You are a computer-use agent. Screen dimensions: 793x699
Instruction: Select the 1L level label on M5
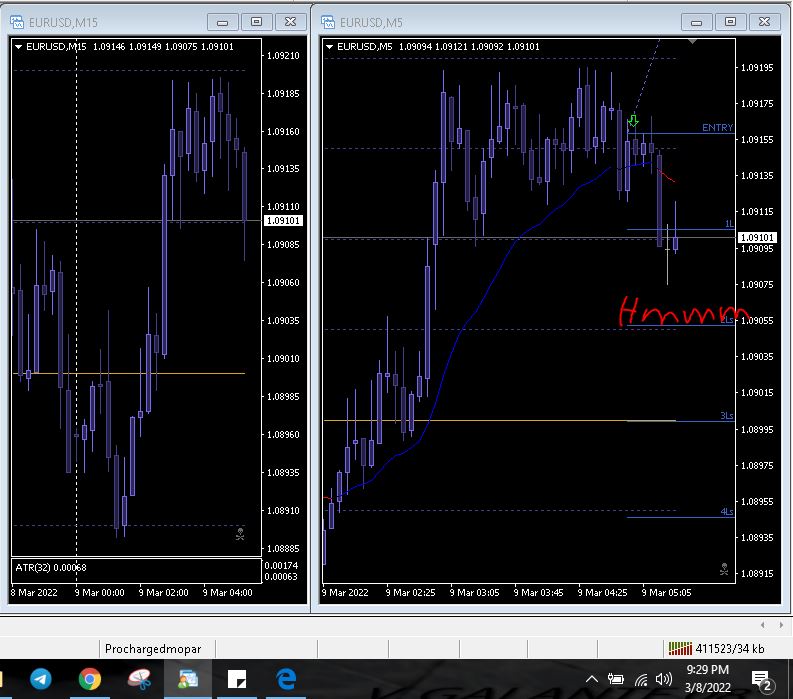(x=729, y=224)
